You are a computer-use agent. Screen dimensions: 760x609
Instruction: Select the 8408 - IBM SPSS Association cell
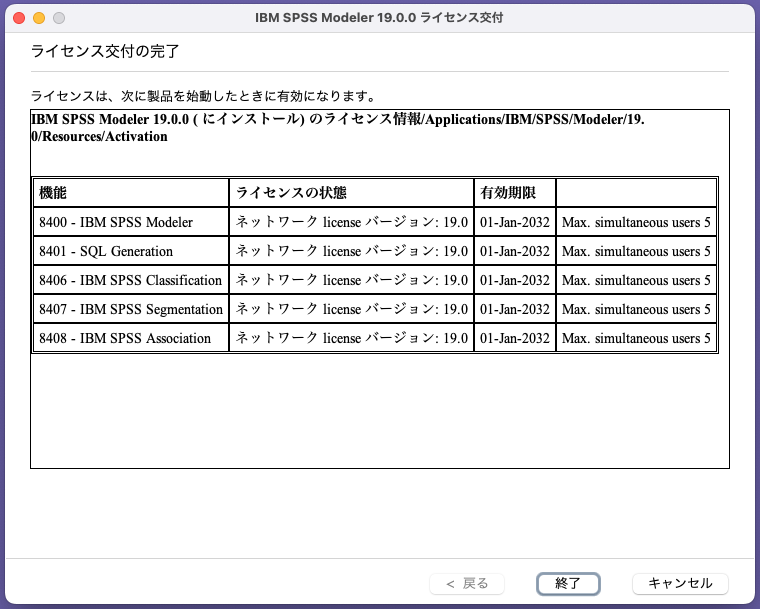pyautogui.click(x=131, y=338)
